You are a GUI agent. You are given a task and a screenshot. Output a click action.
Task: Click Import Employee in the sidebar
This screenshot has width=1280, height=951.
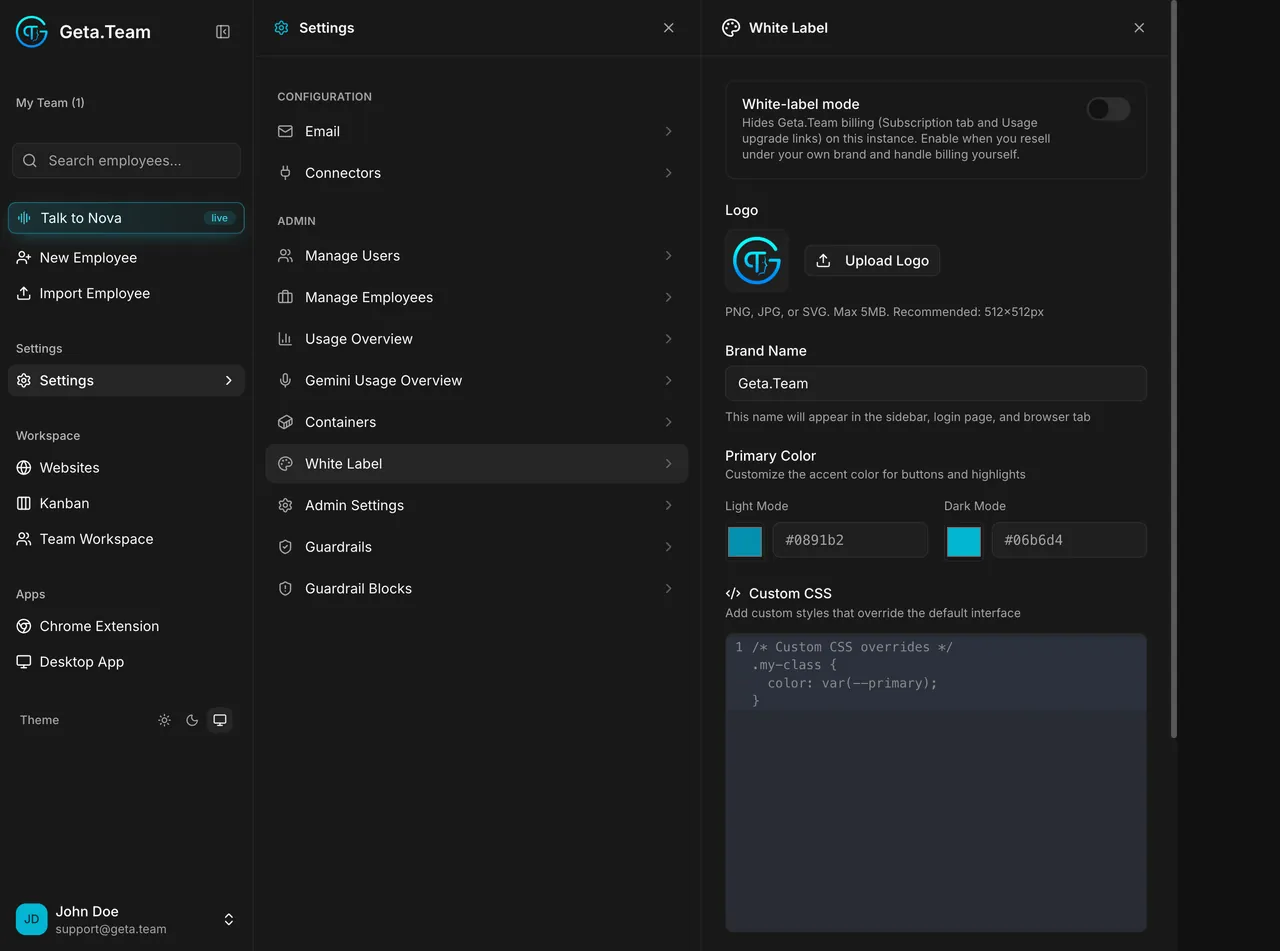tap(126, 293)
